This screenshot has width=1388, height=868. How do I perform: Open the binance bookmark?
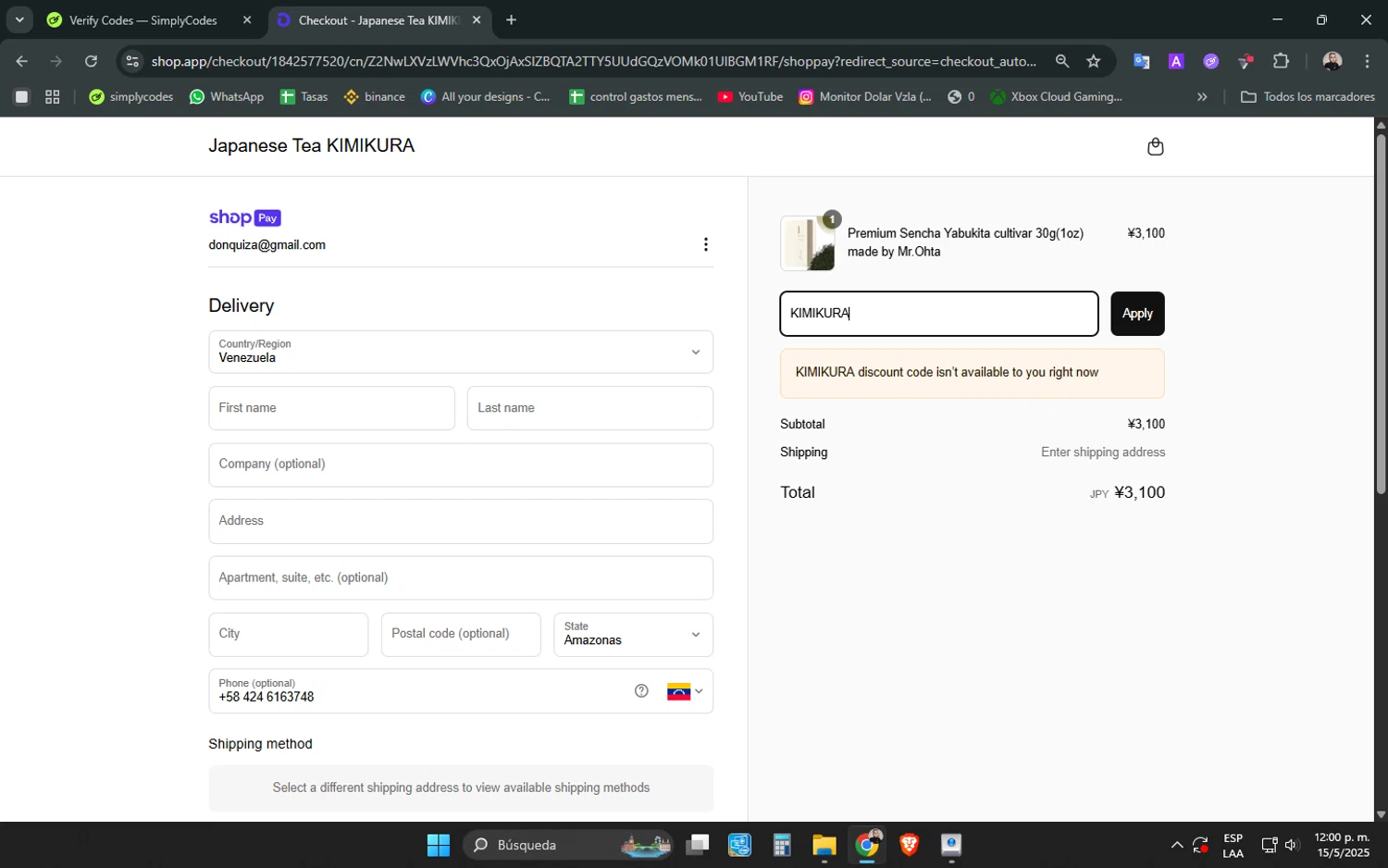pyautogui.click(x=374, y=96)
